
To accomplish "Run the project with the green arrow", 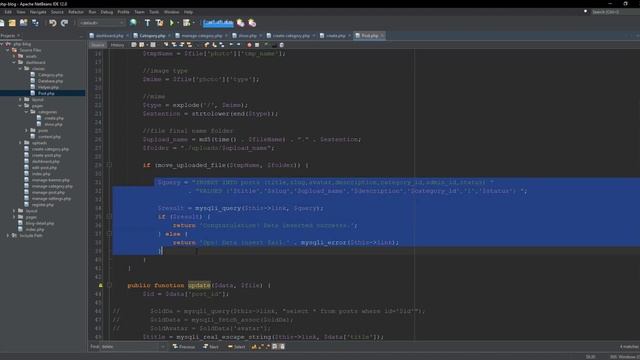I will (172, 23).
